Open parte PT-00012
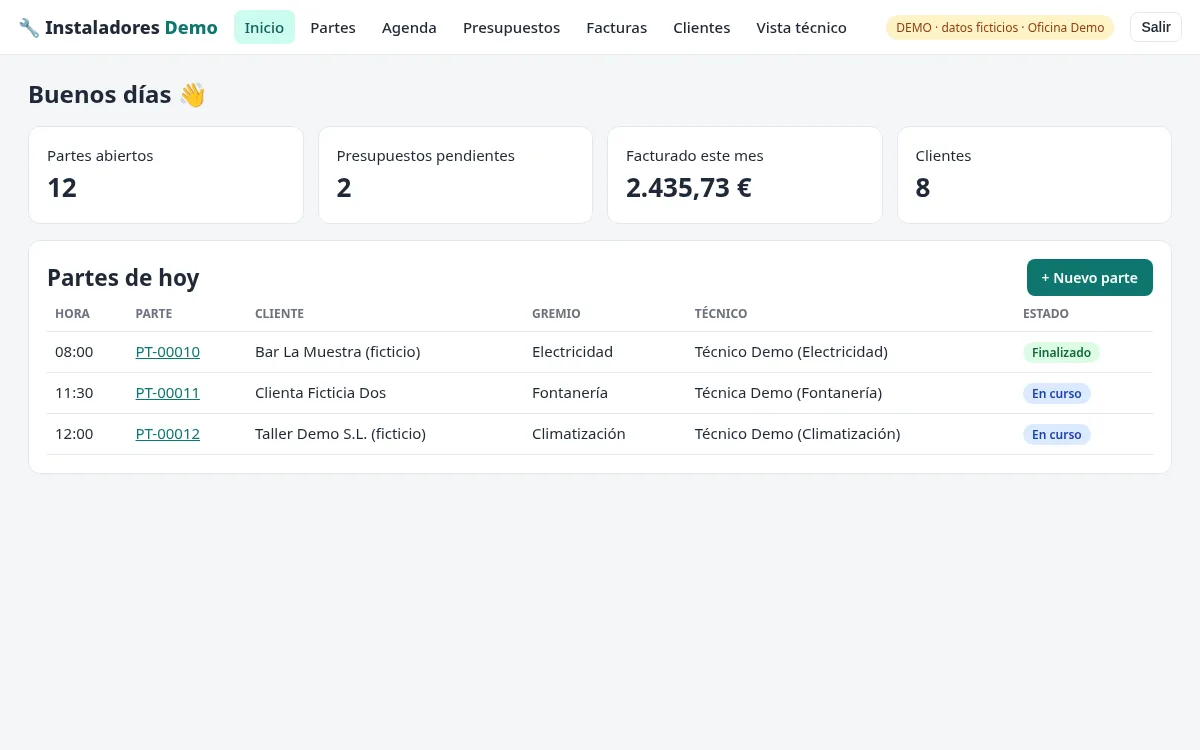 (168, 434)
